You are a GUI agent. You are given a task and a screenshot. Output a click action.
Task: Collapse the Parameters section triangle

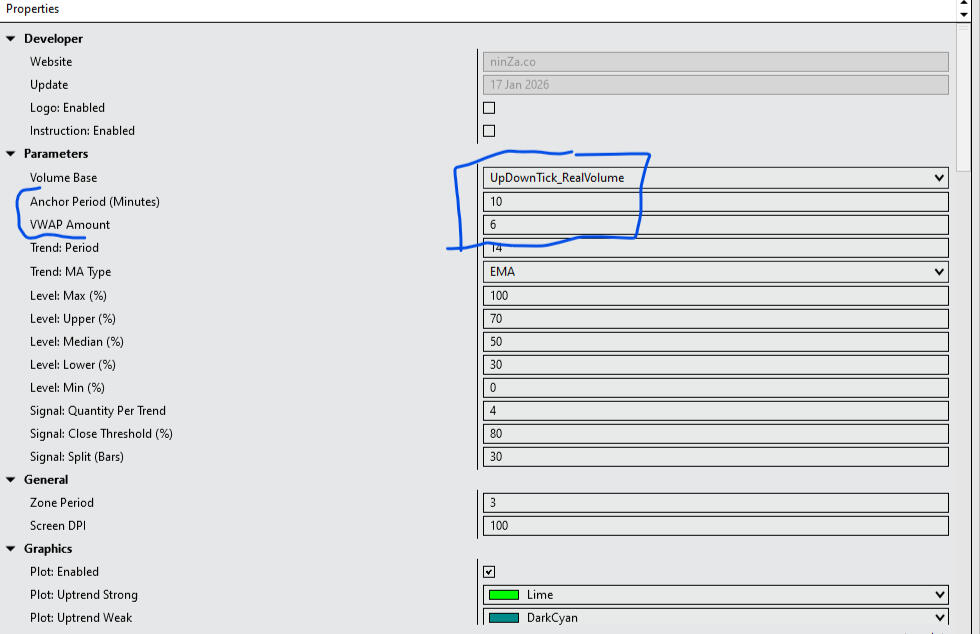point(12,154)
